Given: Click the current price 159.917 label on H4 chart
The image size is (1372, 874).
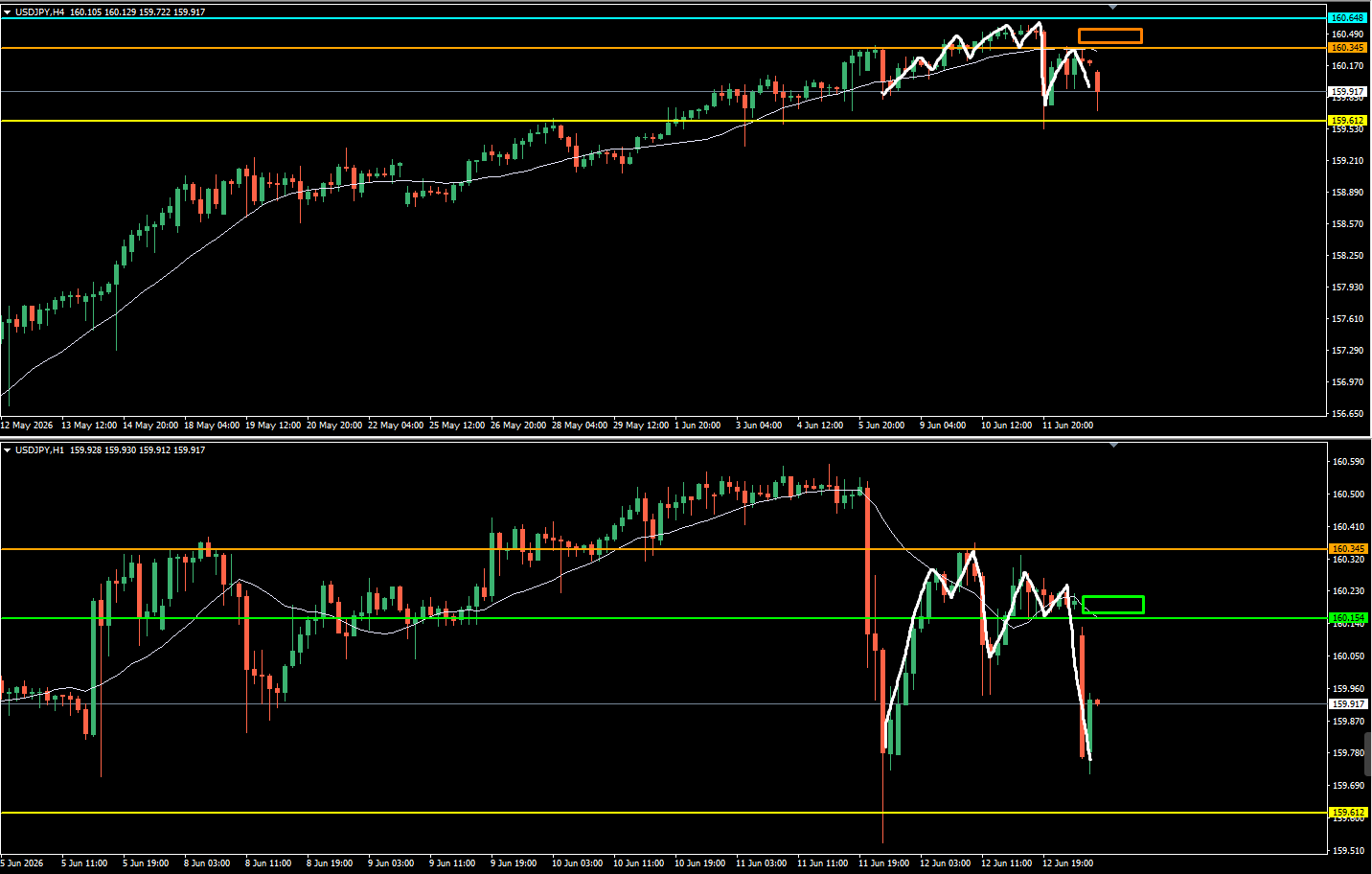Looking at the screenshot, I should click(x=1348, y=92).
